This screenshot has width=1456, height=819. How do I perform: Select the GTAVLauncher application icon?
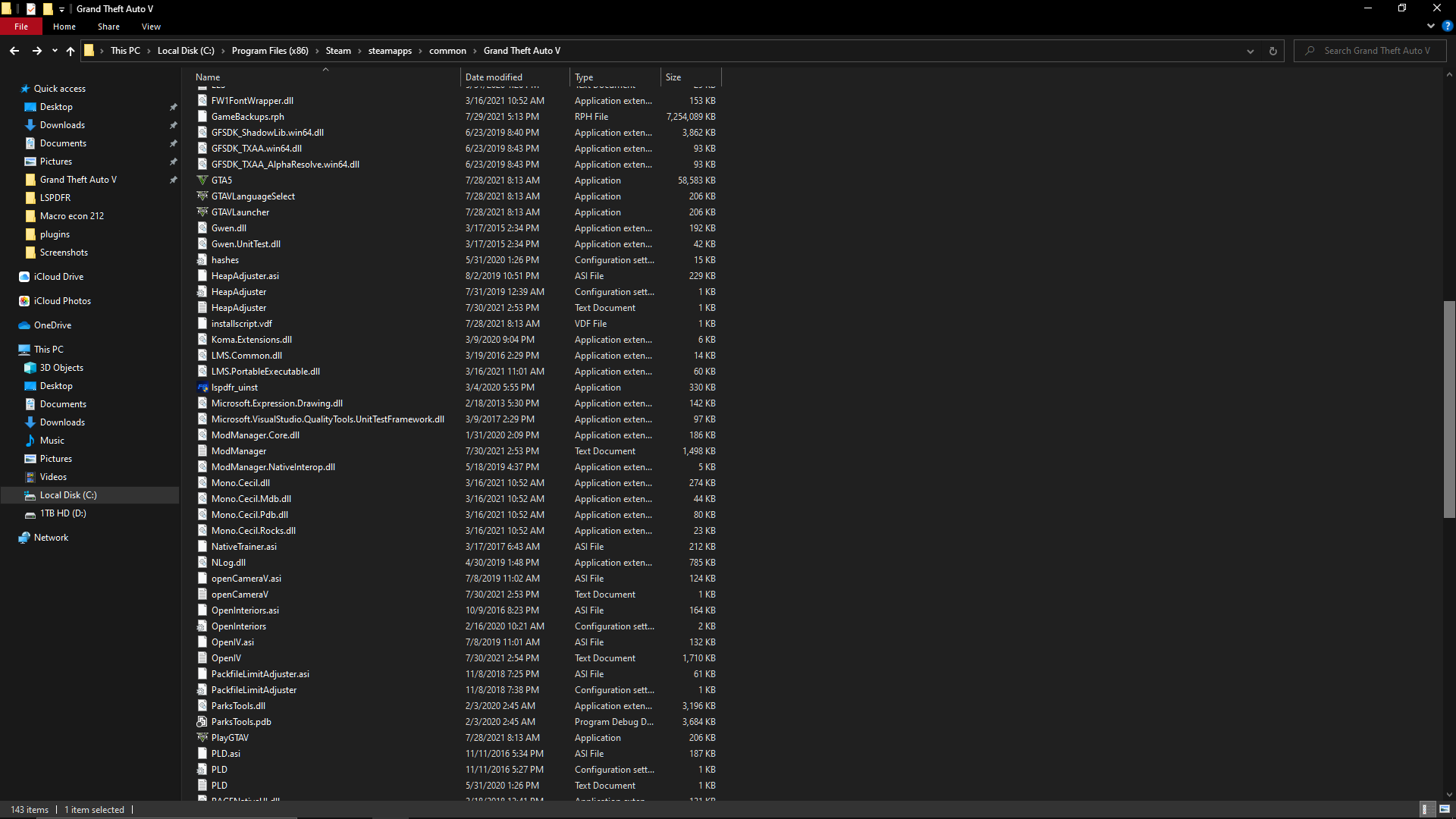202,212
